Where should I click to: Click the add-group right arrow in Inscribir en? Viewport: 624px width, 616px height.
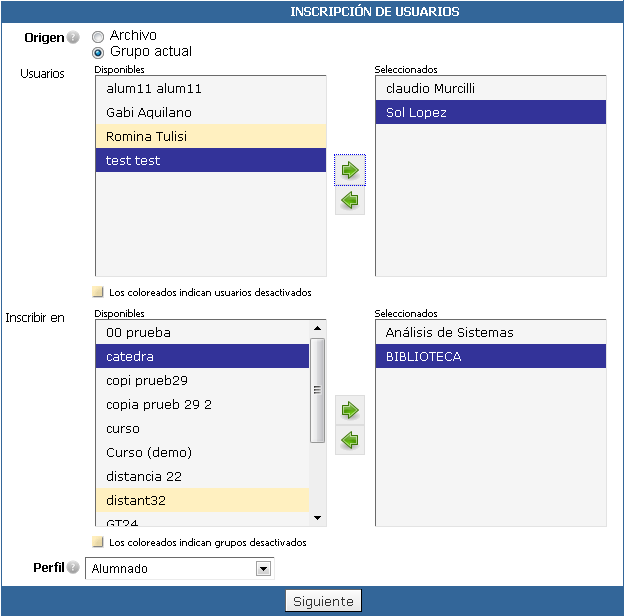coord(350,410)
